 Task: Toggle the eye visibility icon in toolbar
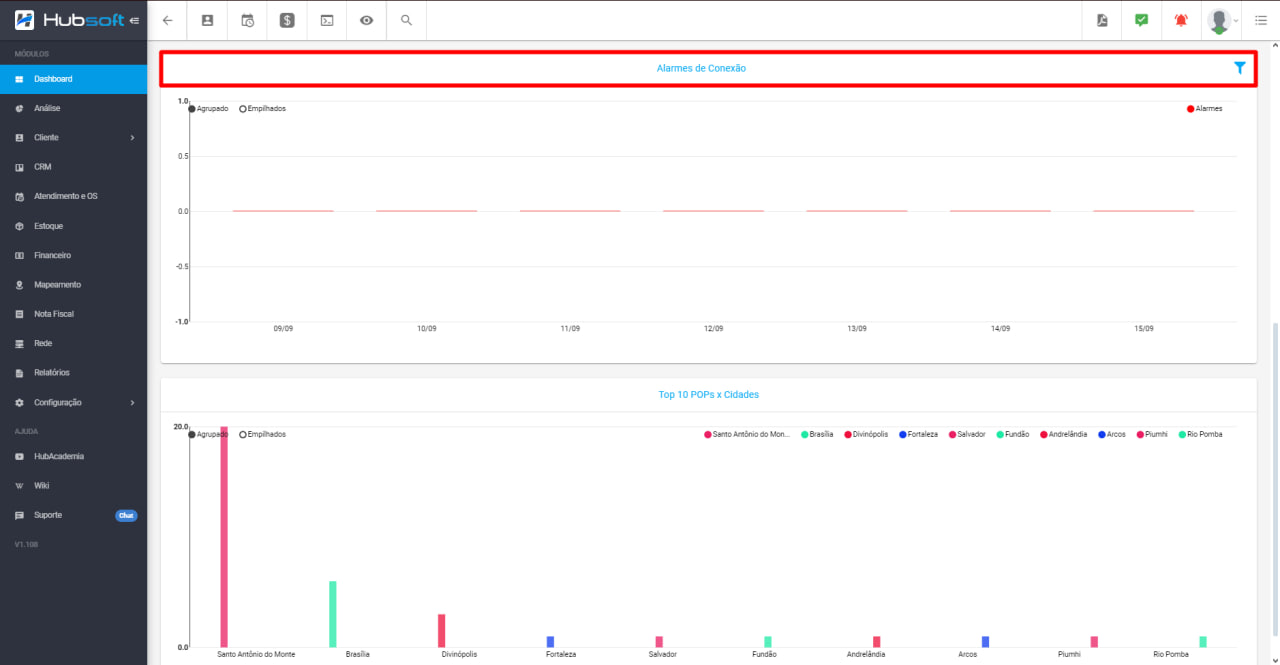click(367, 20)
